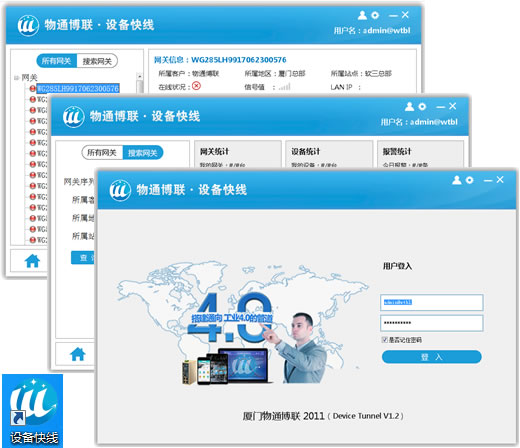This screenshot has width=520, height=448.
Task: Click the 4.0 promotional banner image
Action: click(242, 323)
